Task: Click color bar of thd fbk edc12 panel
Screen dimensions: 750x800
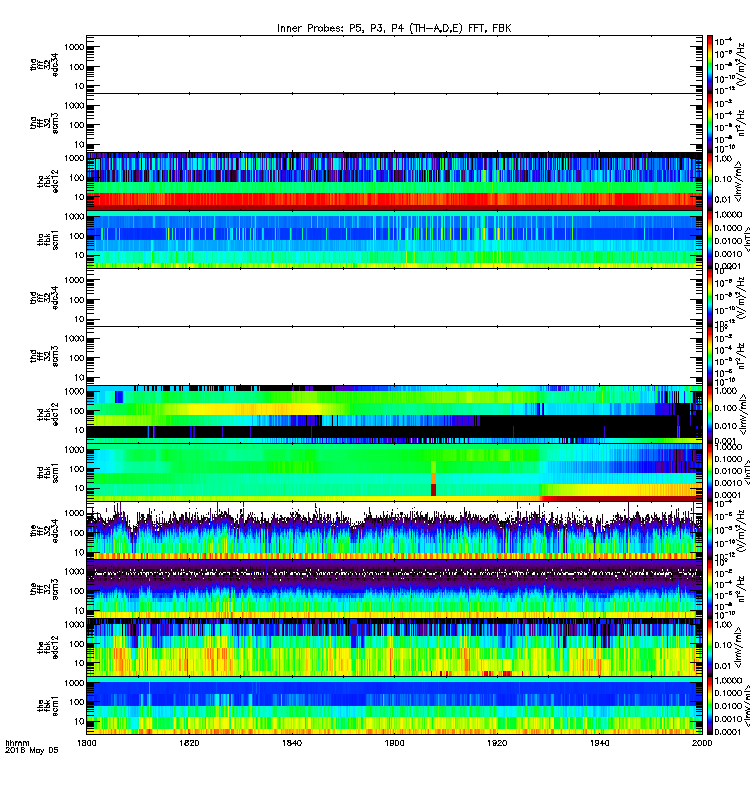Action: 710,414
